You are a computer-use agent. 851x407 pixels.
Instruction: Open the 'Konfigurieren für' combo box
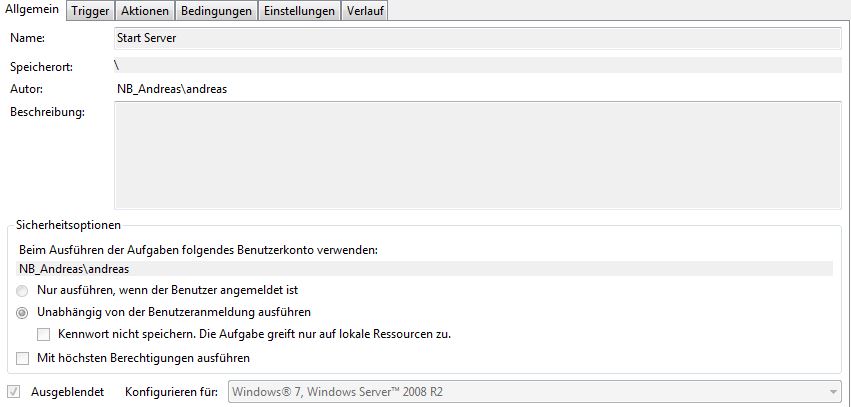point(535,392)
